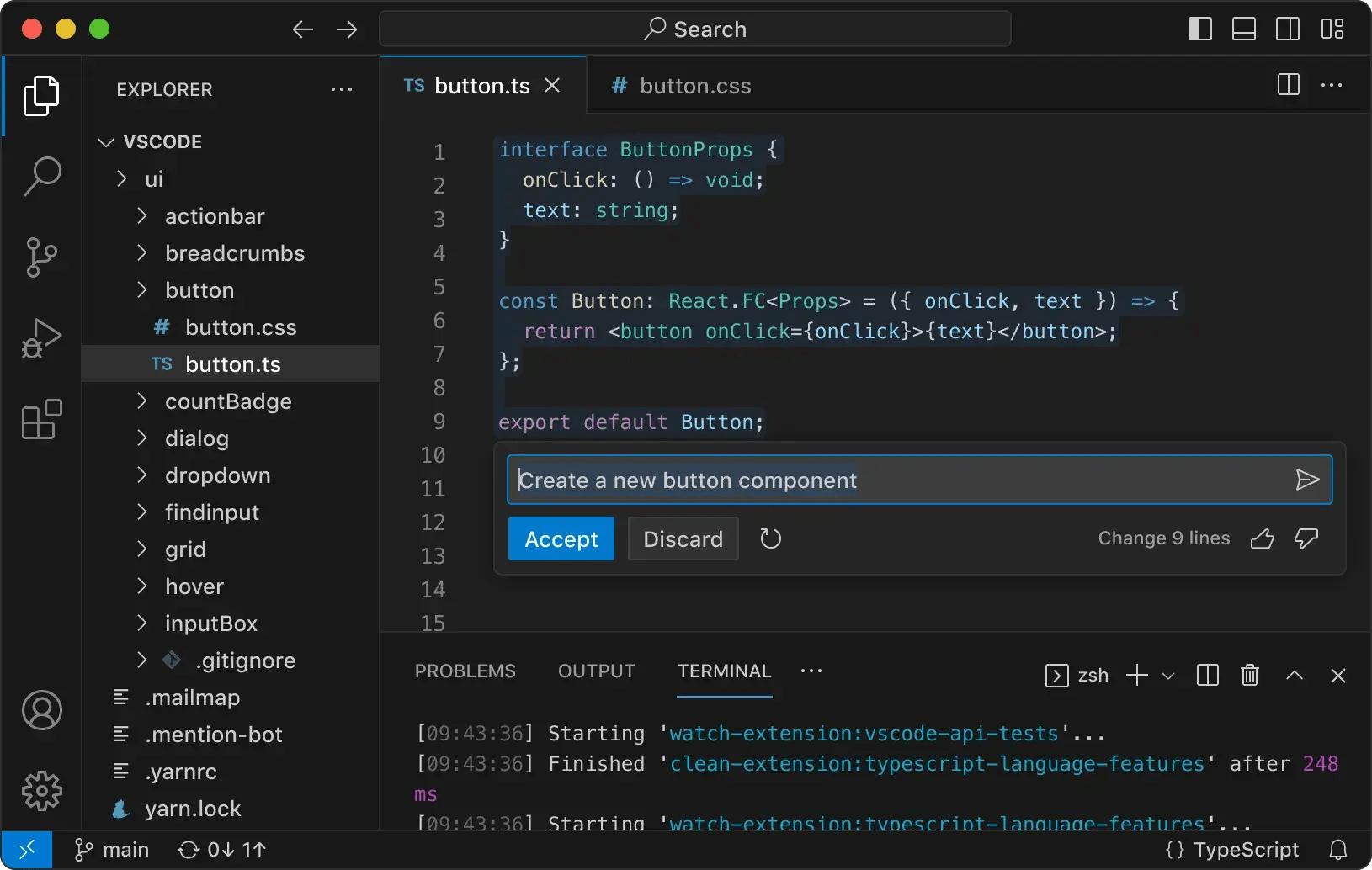Toggle the secondary sidebar
Screen dimensions: 1372x870
pyautogui.click(x=1287, y=28)
